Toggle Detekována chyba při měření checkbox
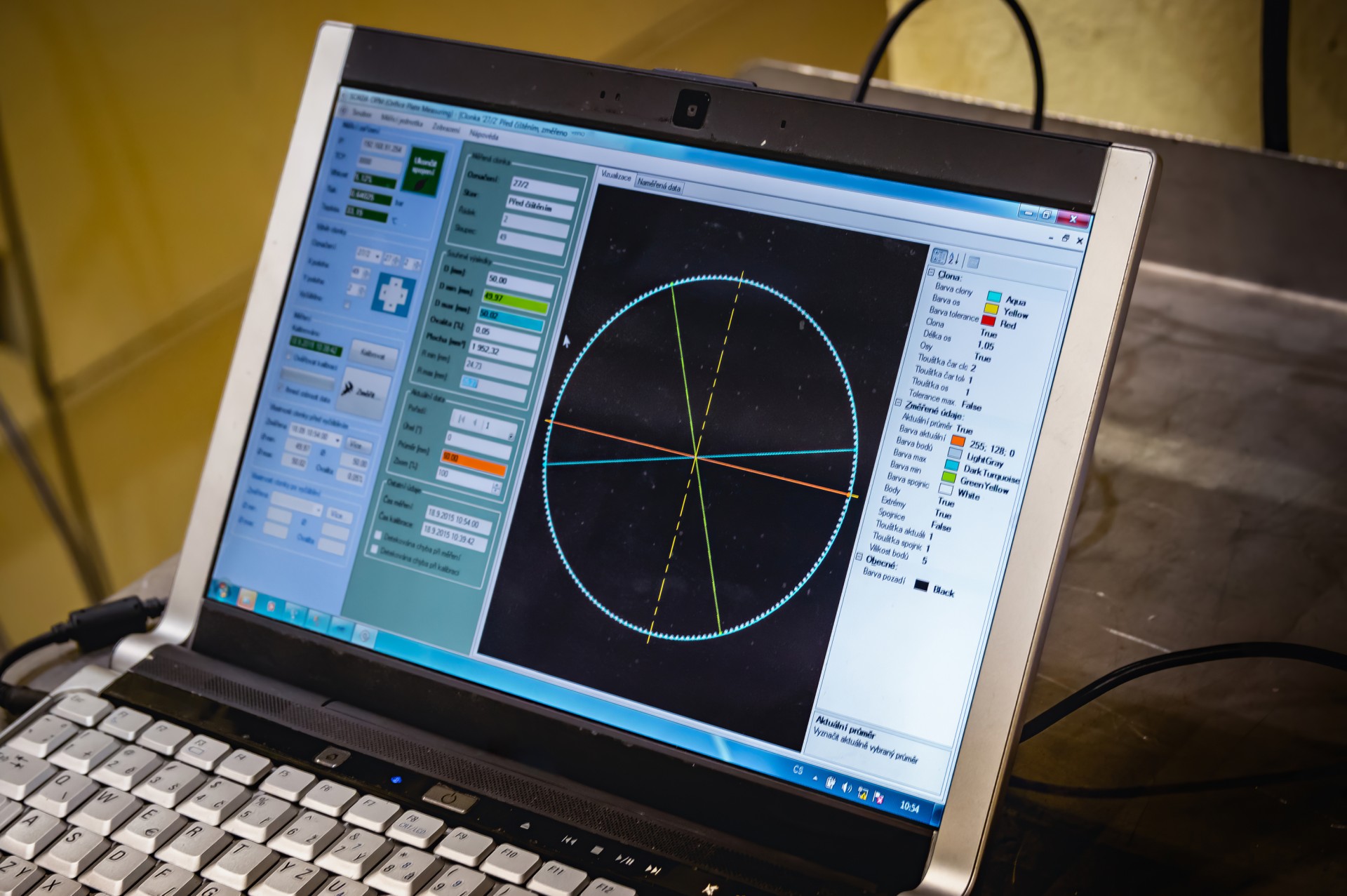This screenshot has height=896, width=1347. 378,535
